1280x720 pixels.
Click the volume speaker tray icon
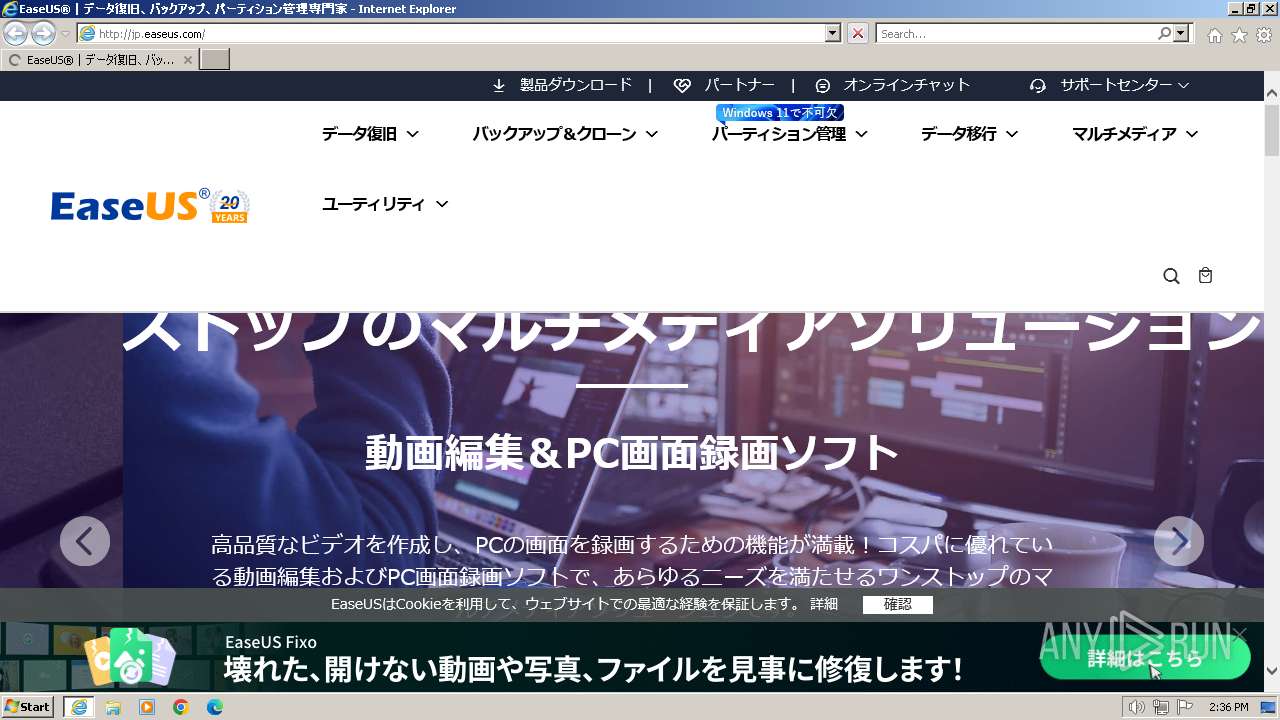[1136, 707]
